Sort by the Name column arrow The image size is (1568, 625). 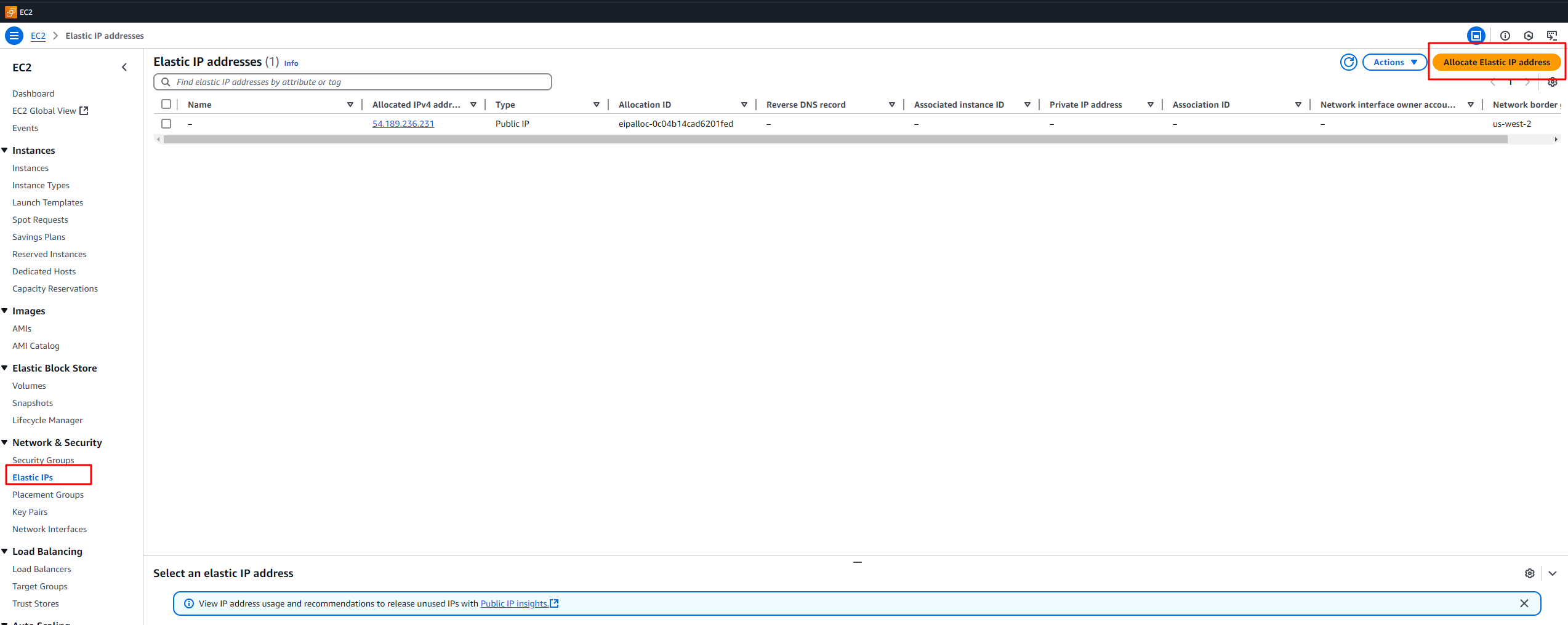point(350,105)
